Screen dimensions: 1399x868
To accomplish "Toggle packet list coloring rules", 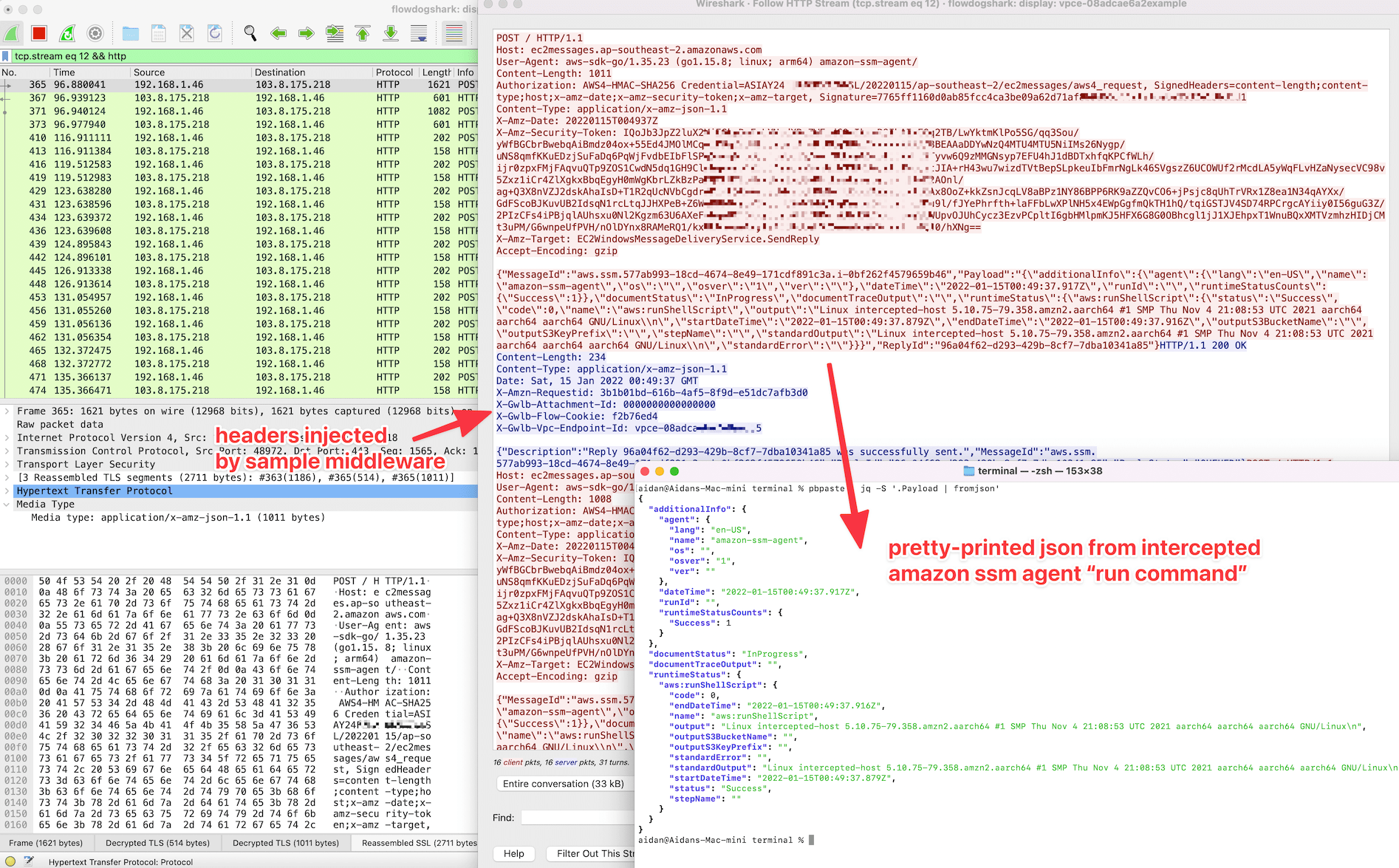I will pyautogui.click(x=454, y=33).
